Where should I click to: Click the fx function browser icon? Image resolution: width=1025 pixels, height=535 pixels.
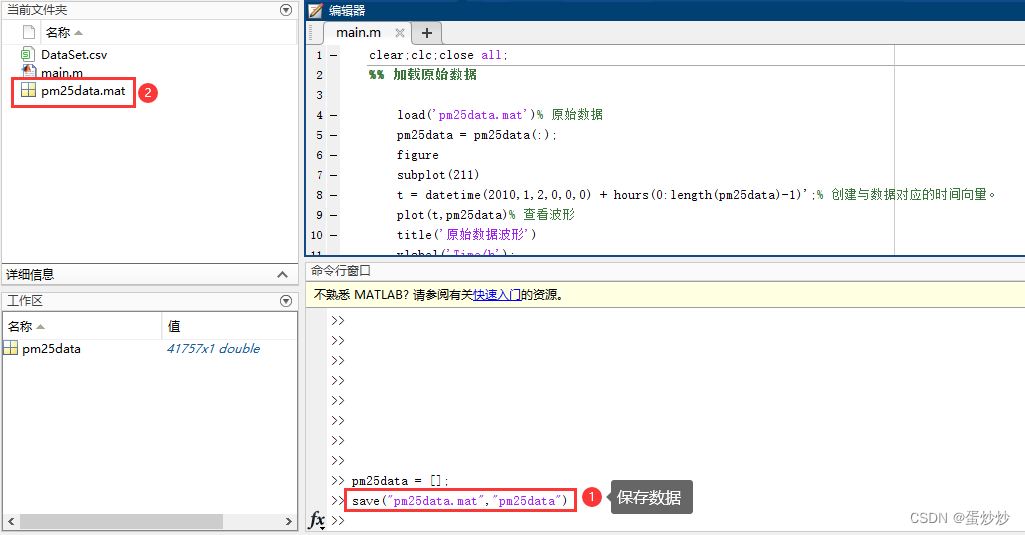click(316, 521)
